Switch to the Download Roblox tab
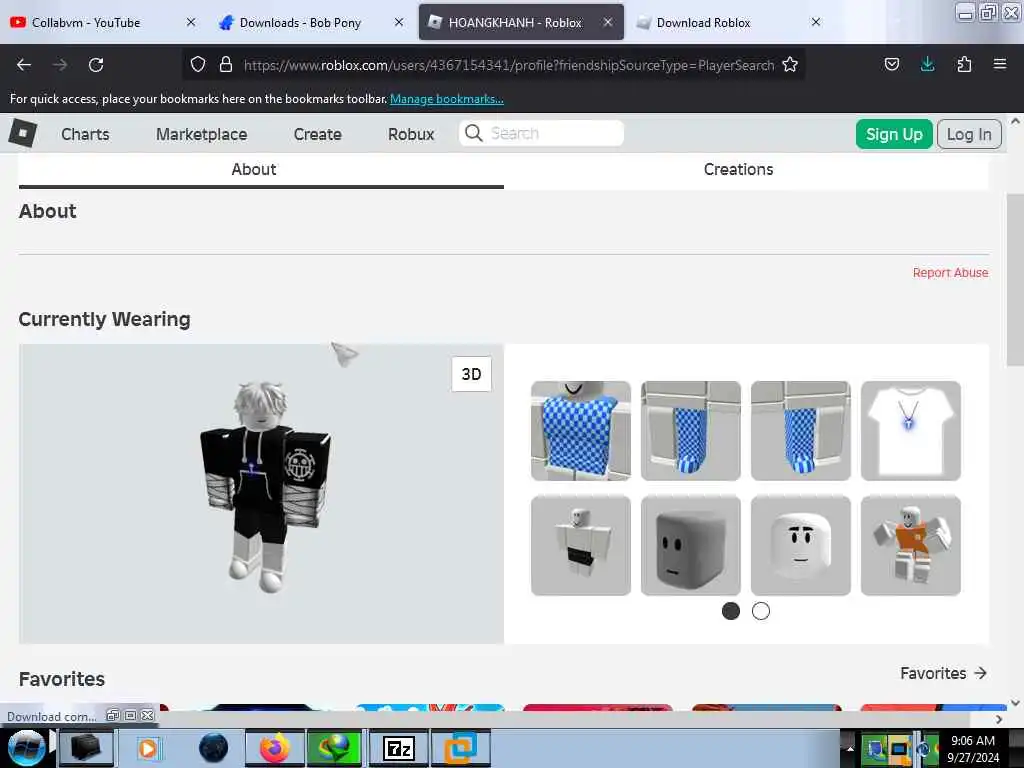Viewport: 1024px width, 768px height. click(727, 22)
